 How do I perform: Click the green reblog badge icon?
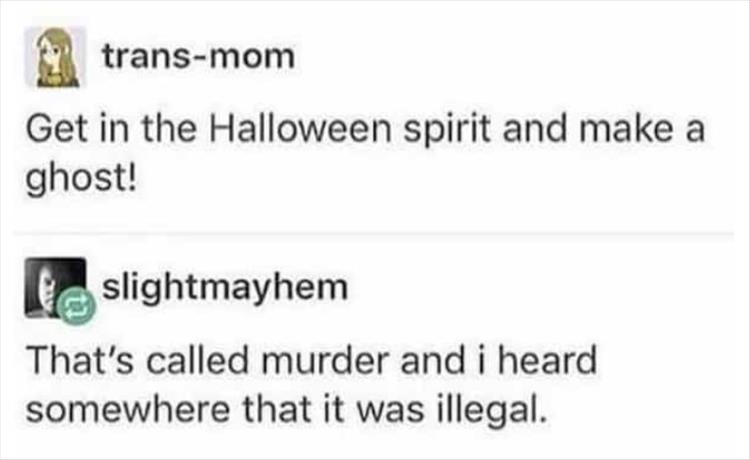[x=77, y=307]
